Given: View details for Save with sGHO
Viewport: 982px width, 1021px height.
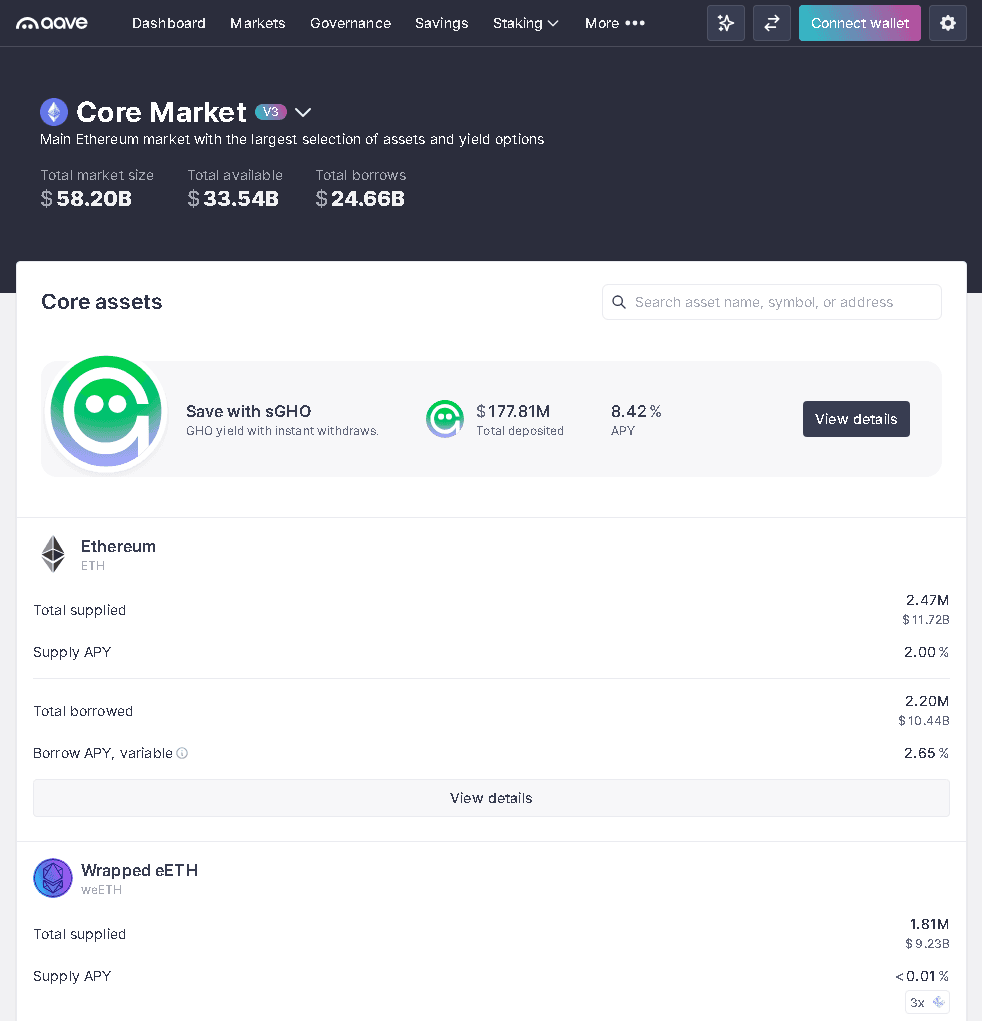Looking at the screenshot, I should click(856, 419).
